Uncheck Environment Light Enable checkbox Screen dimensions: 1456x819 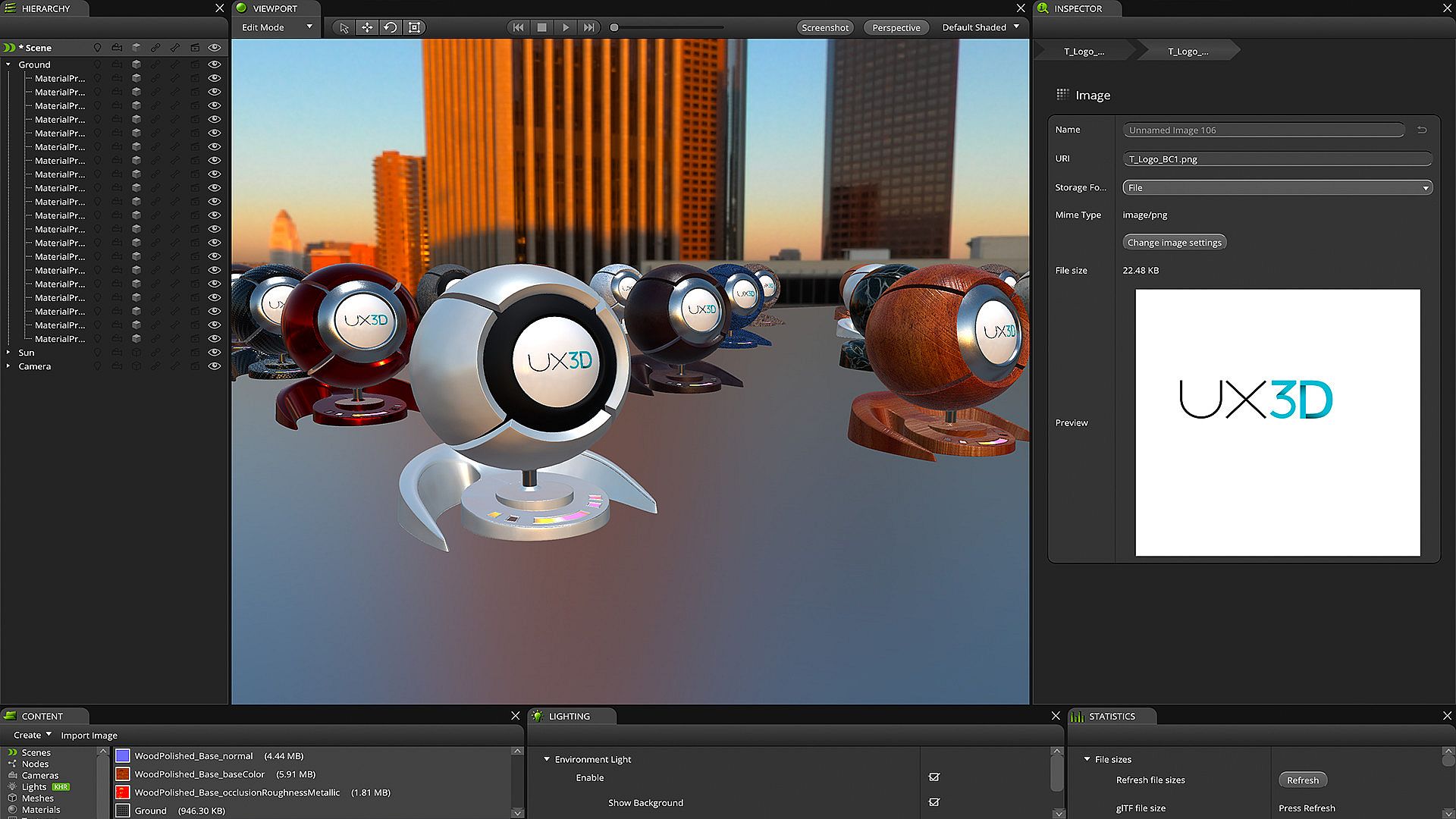coord(934,777)
